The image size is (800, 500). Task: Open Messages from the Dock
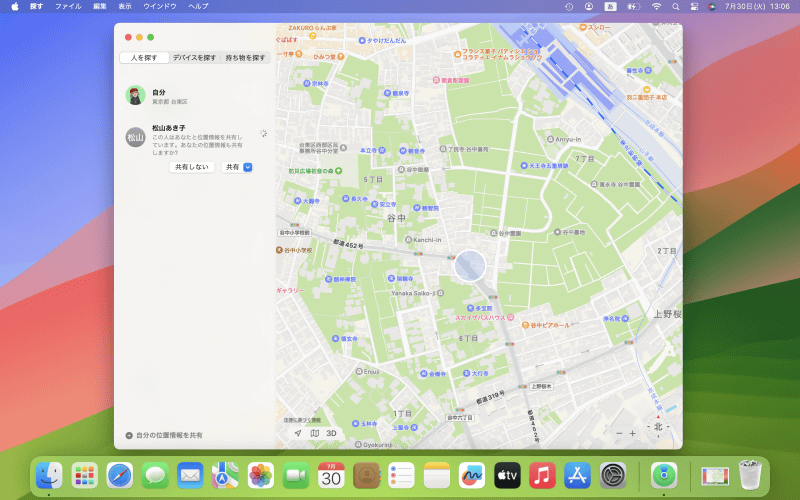point(155,476)
